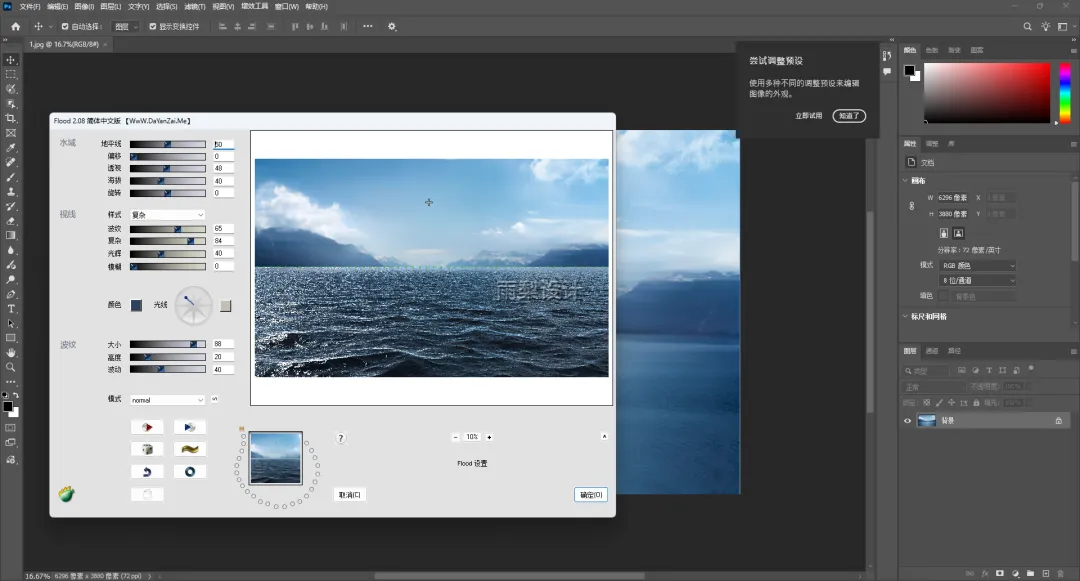Click the 颜色 water color swatch
This screenshot has width=1080, height=581.
[136, 305]
